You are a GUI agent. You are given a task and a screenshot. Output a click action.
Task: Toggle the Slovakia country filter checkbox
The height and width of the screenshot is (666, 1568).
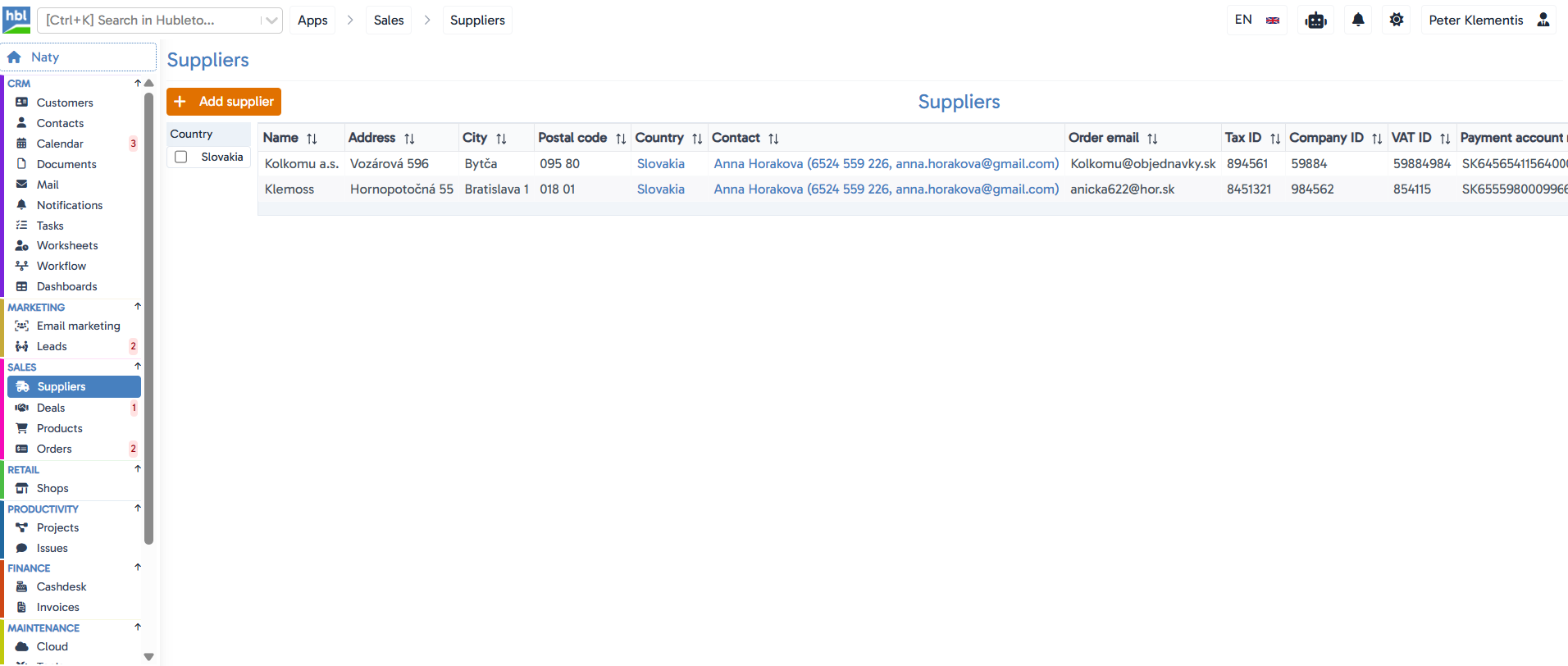click(x=181, y=157)
